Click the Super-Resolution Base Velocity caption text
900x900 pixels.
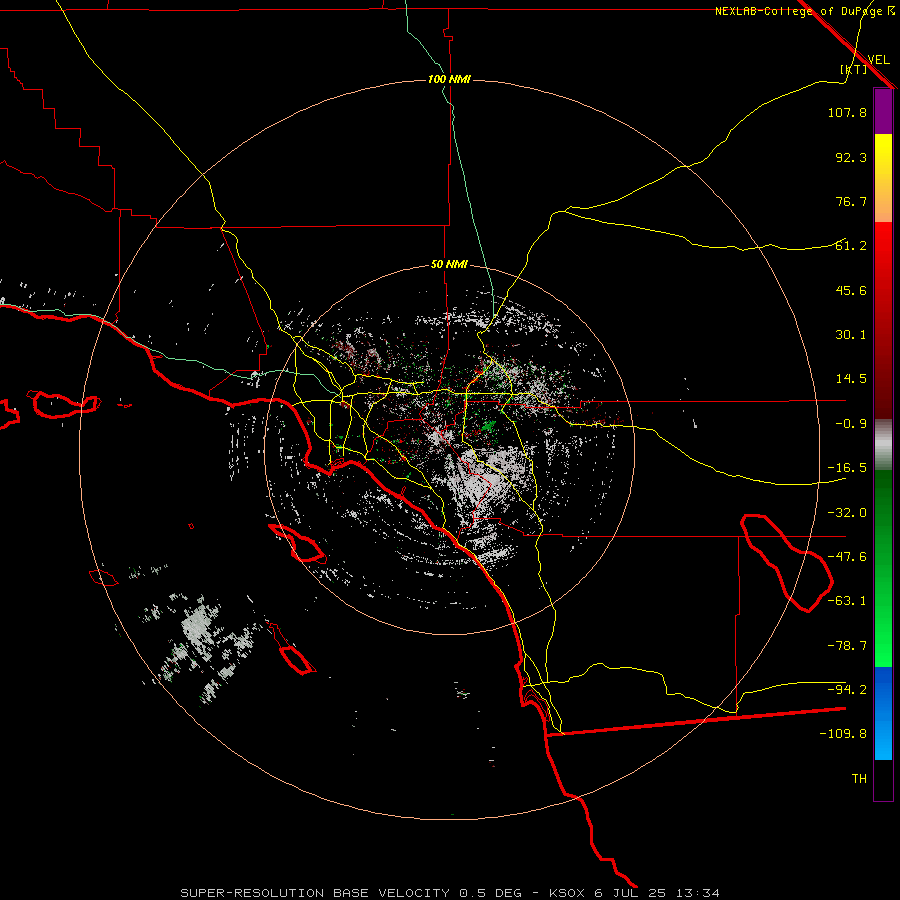click(x=351, y=893)
